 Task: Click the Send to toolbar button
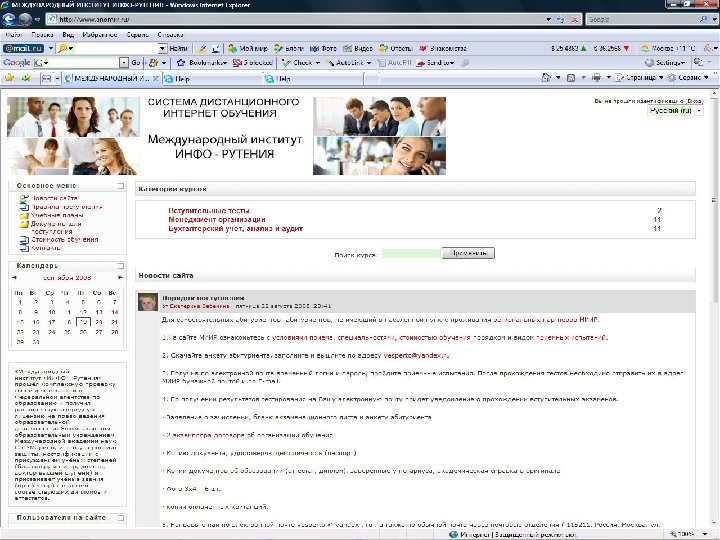(x=435, y=62)
